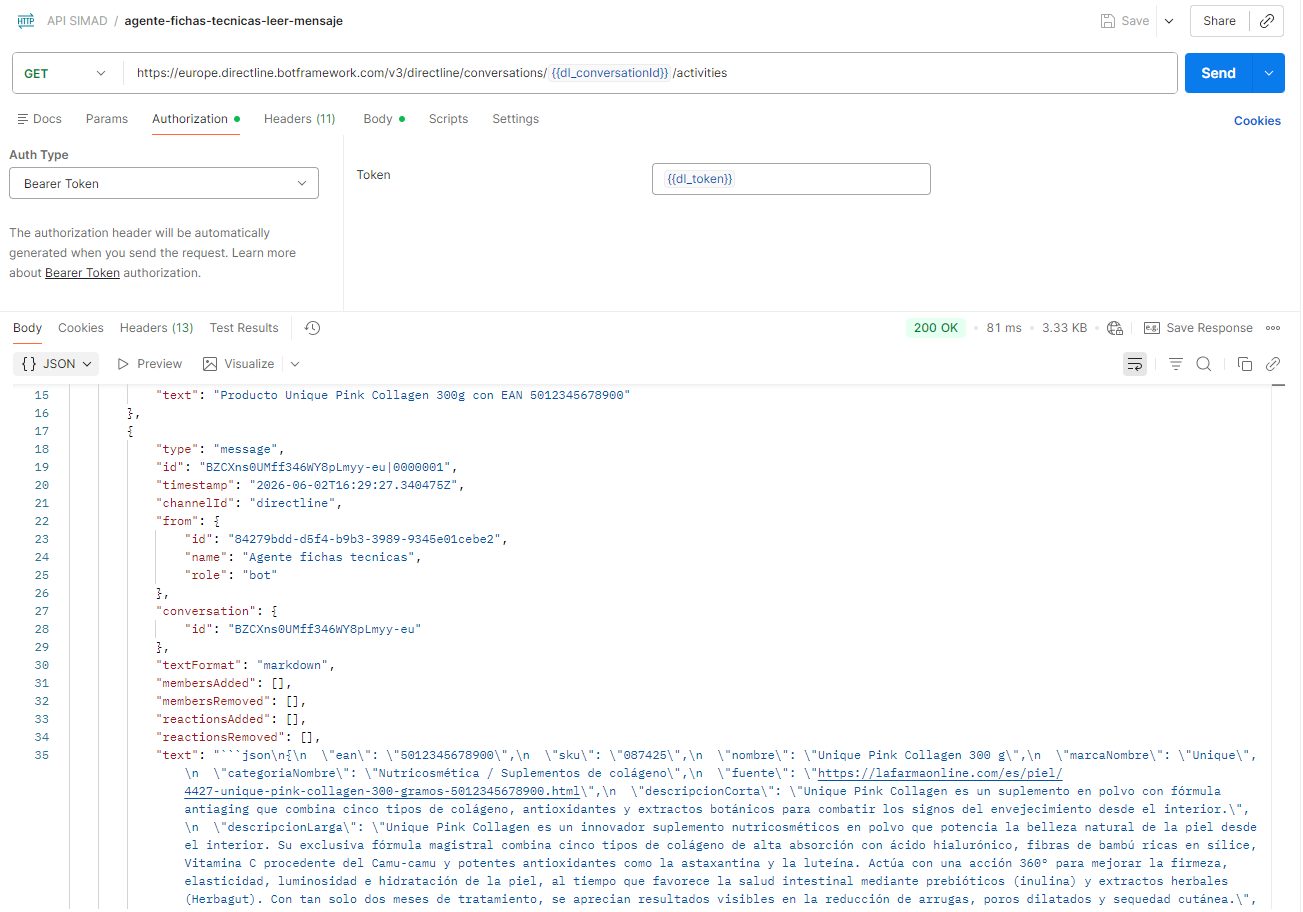Screen dimensions: 1303x912
Task: Click the Cookies link at right
Action: click(x=1257, y=121)
